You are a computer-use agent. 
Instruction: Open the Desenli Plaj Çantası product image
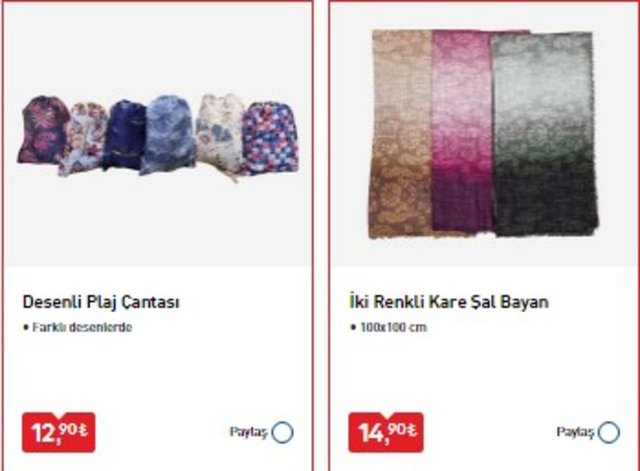point(158,137)
